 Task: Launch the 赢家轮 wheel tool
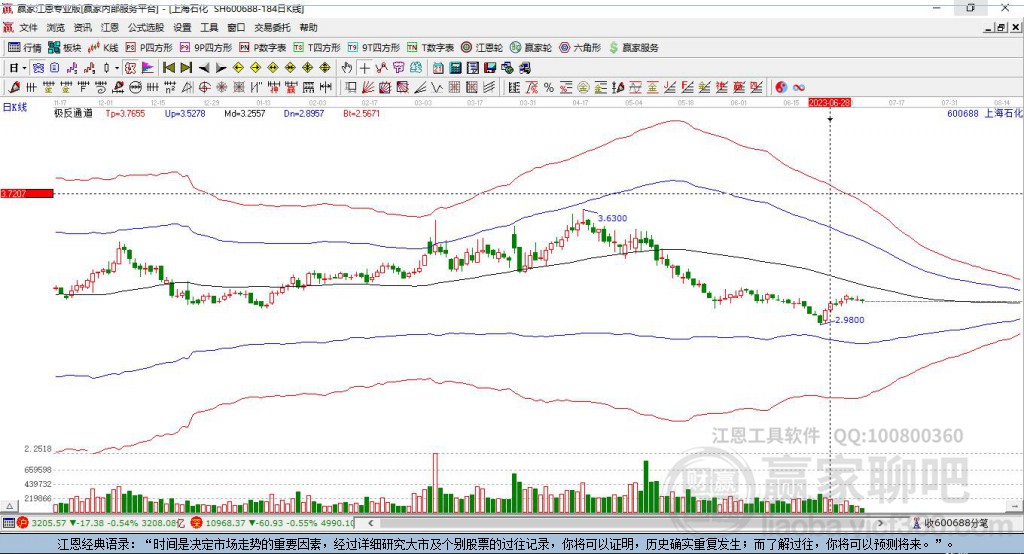point(531,48)
